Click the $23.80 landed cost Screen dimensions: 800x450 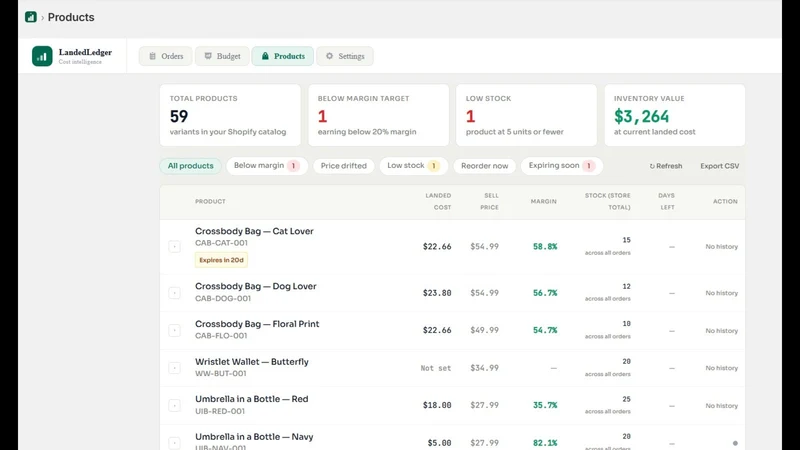[437, 293]
